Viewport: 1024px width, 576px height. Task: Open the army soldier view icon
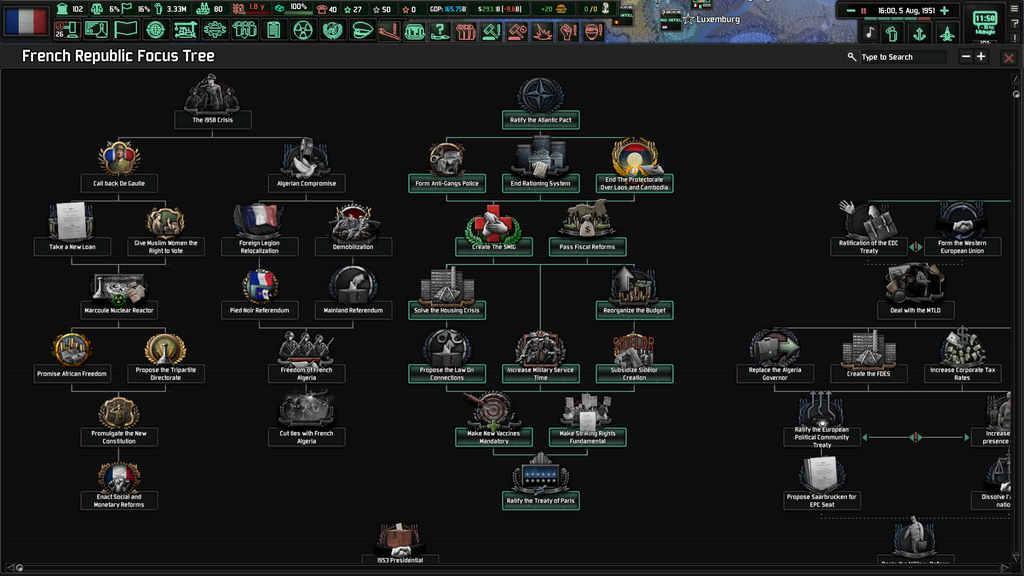(x=892, y=33)
